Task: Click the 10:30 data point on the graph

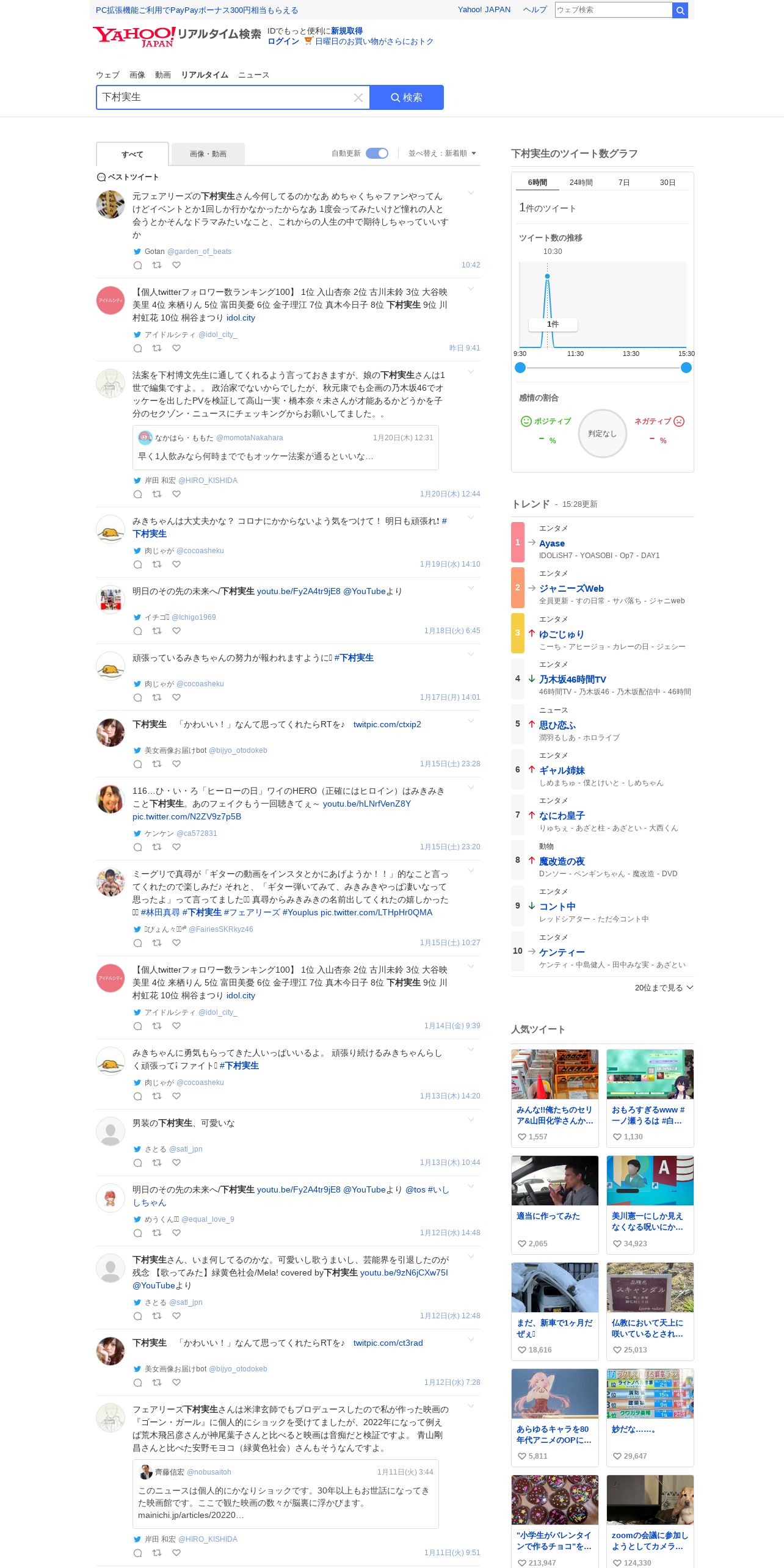Action: 547,277
